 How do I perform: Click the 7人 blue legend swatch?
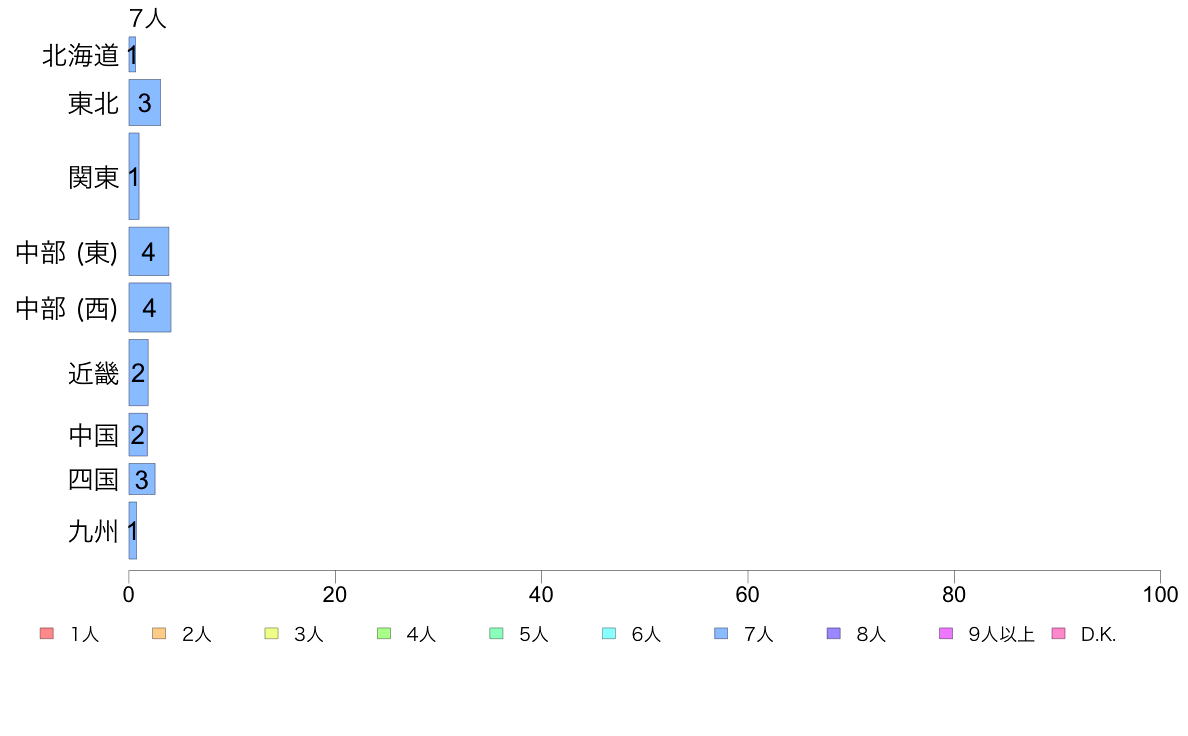[721, 633]
